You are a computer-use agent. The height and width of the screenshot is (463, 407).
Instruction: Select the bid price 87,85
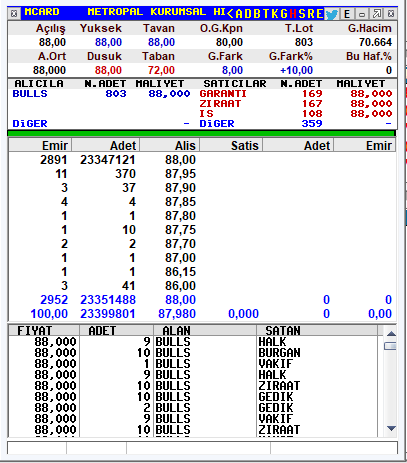click(180, 202)
